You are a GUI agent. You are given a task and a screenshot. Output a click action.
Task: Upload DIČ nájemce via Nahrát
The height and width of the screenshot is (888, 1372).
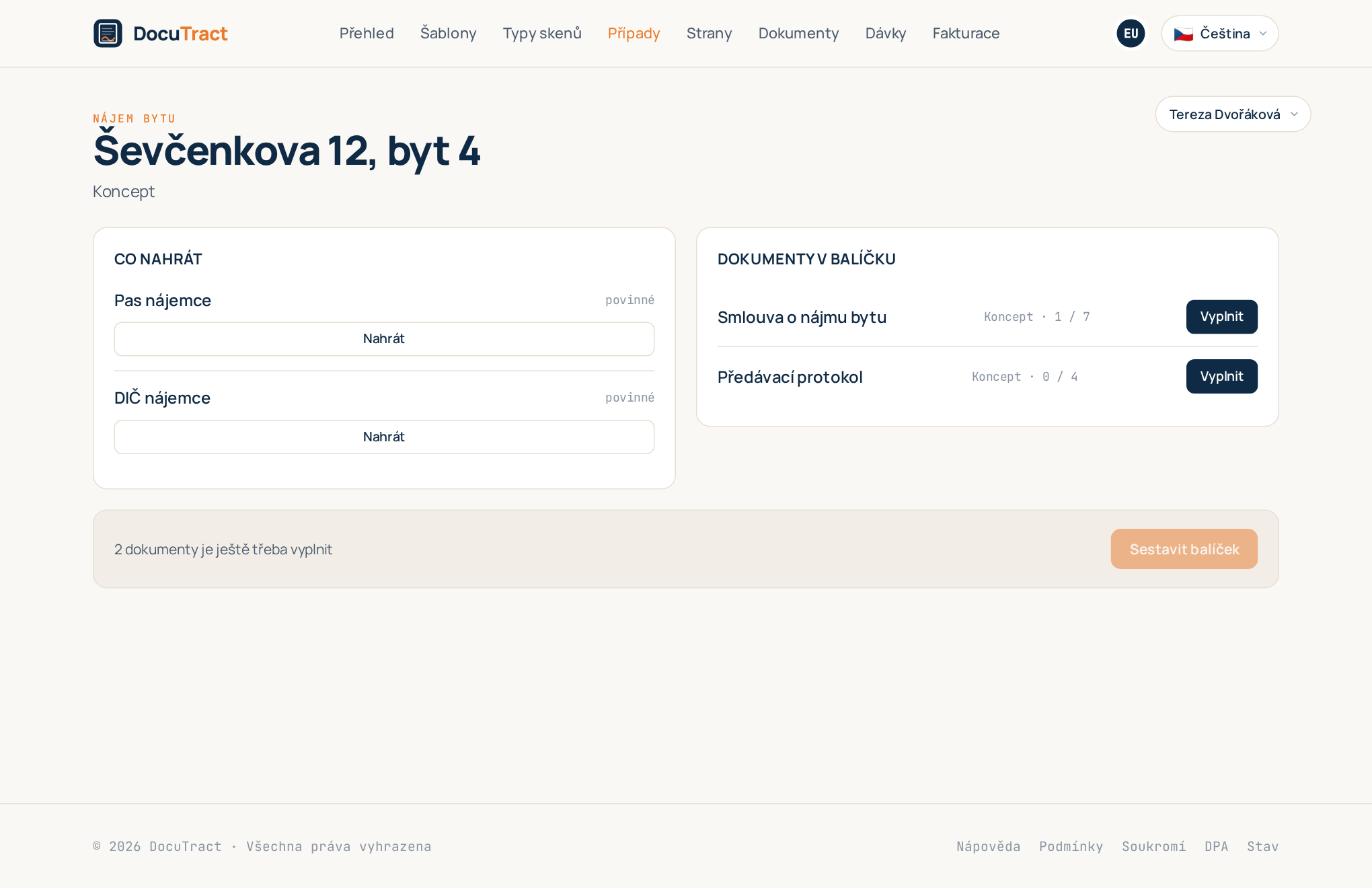pos(384,437)
